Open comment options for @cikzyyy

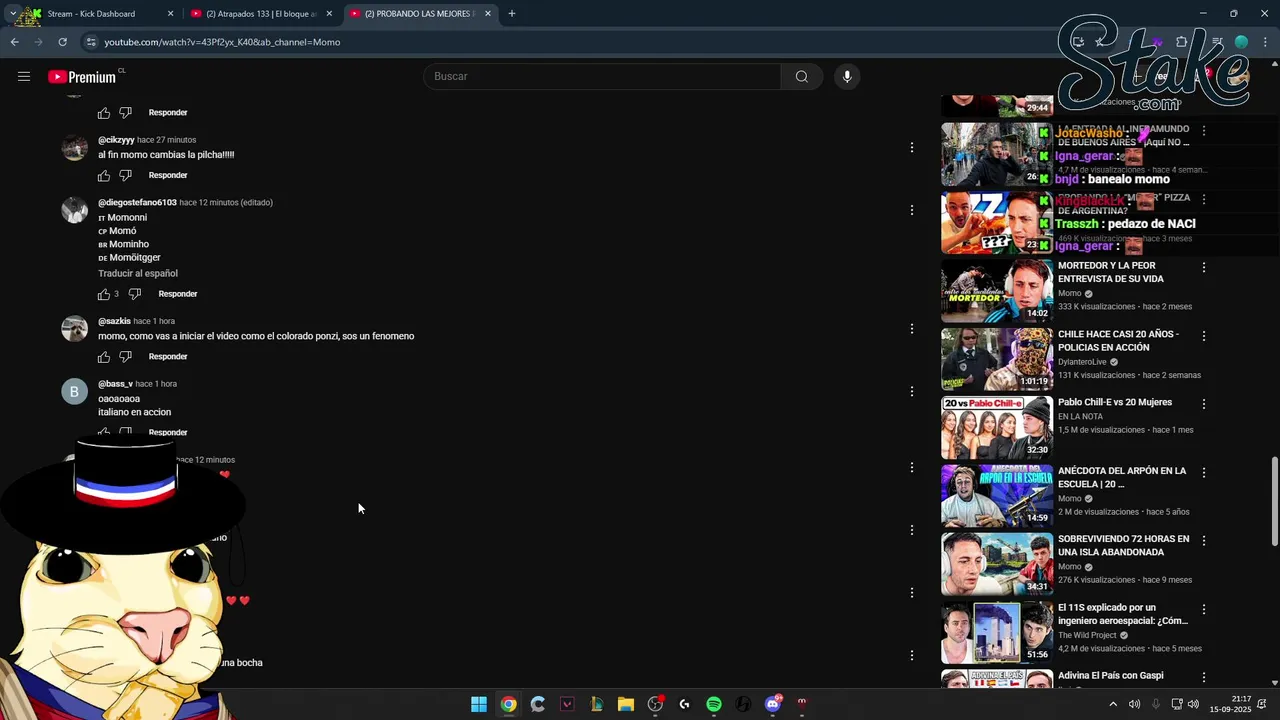point(911,148)
